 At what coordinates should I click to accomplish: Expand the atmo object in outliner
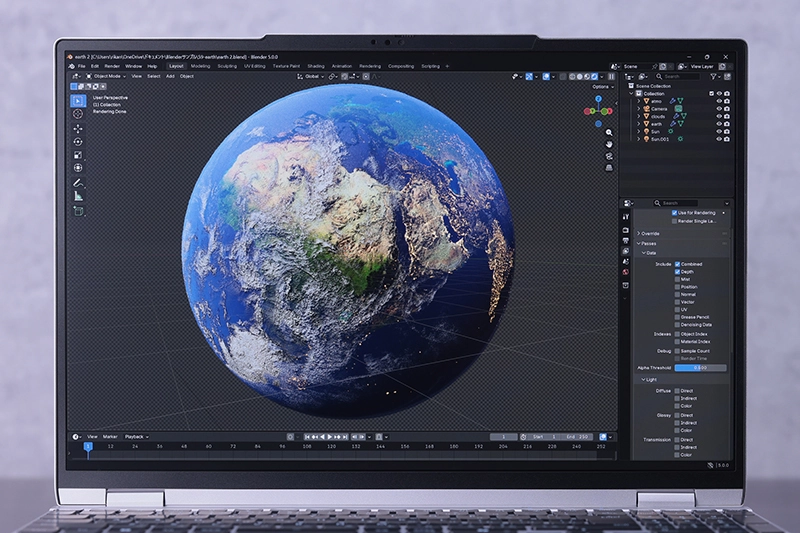[639, 101]
